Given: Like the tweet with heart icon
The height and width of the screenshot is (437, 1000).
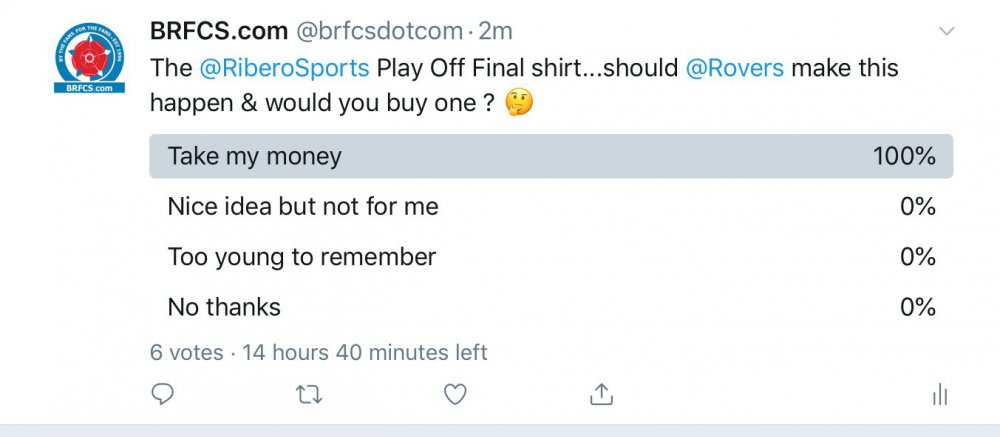Looking at the screenshot, I should pyautogui.click(x=455, y=395).
